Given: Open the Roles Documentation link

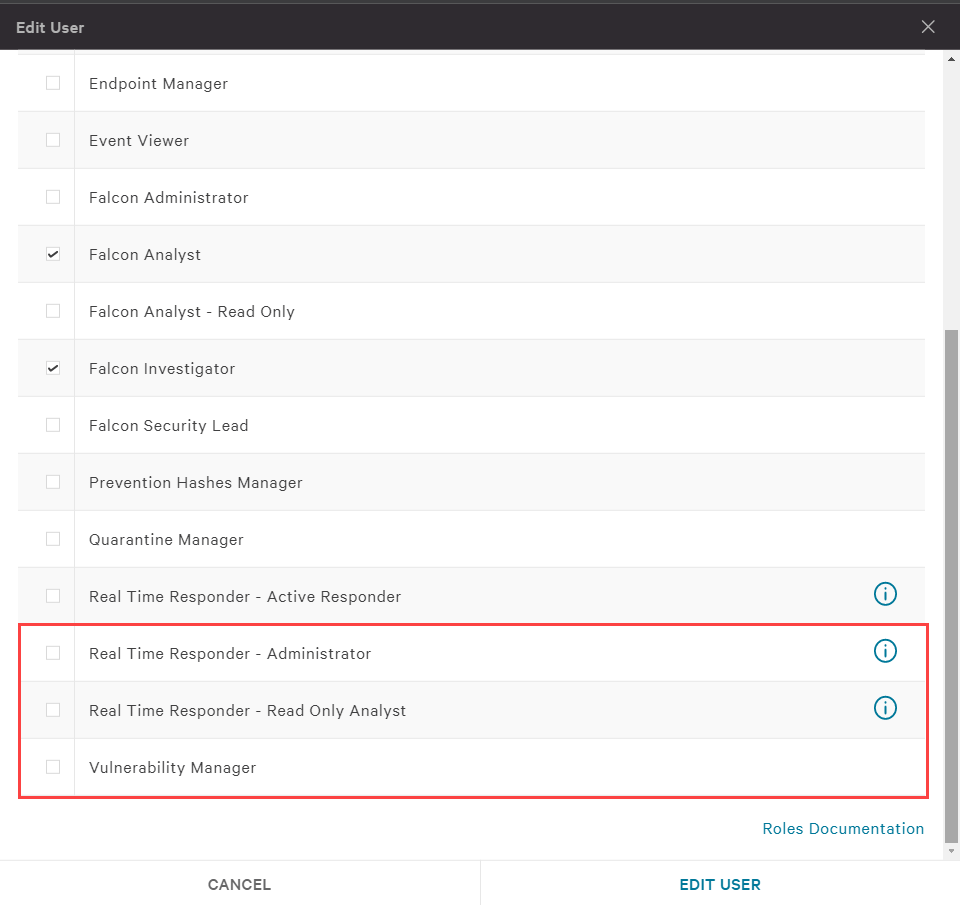Looking at the screenshot, I should (843, 828).
